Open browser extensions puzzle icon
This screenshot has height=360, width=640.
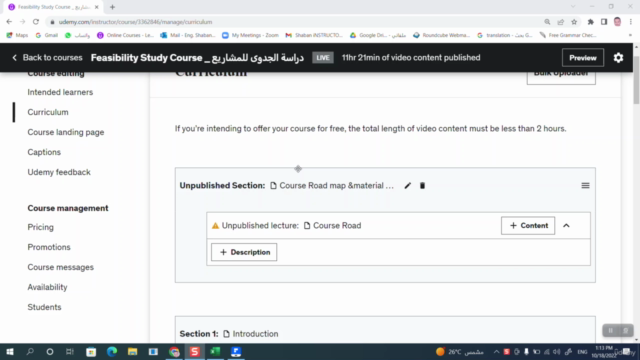591,22
